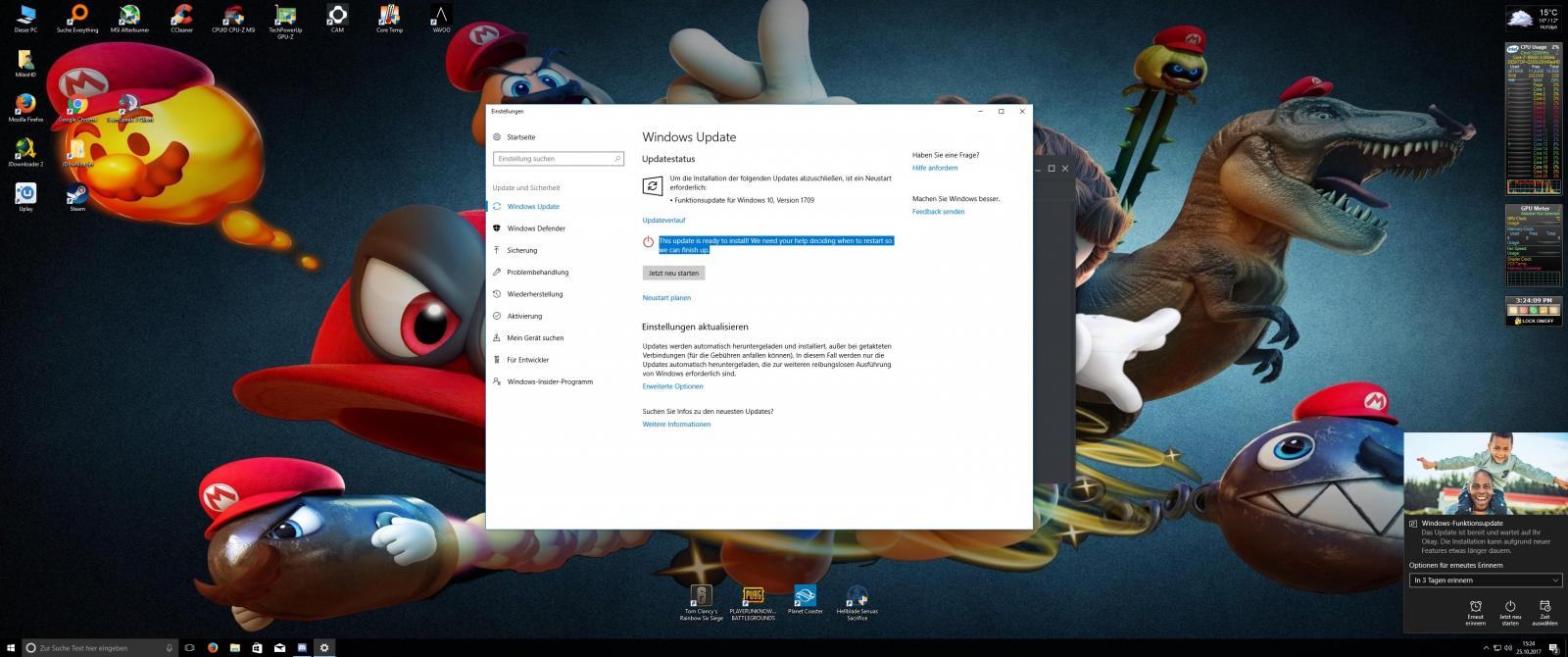Screen dimensions: 1568x657
Task: Open the Windows Start menu
Action: coord(11,647)
